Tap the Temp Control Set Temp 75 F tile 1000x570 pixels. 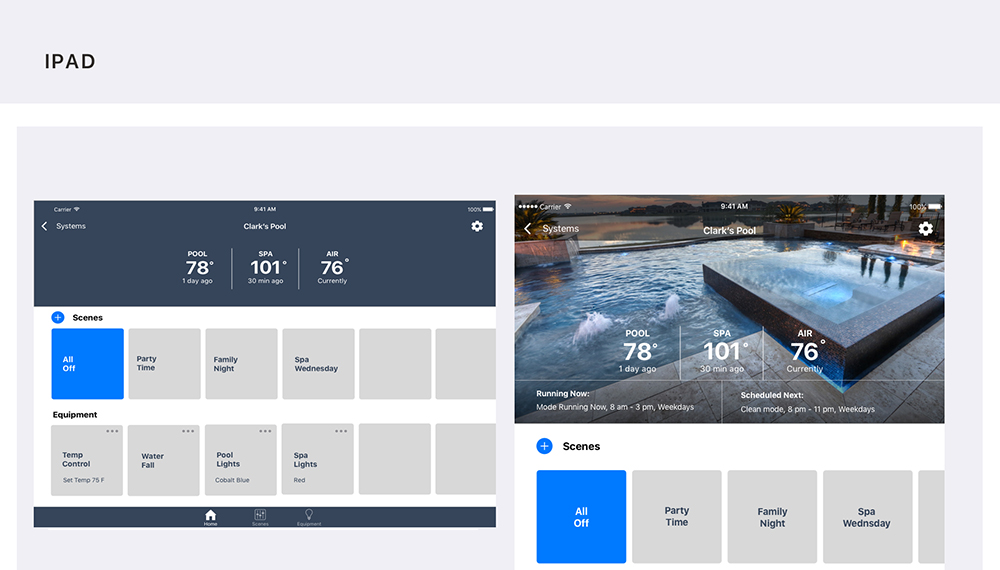click(87, 460)
